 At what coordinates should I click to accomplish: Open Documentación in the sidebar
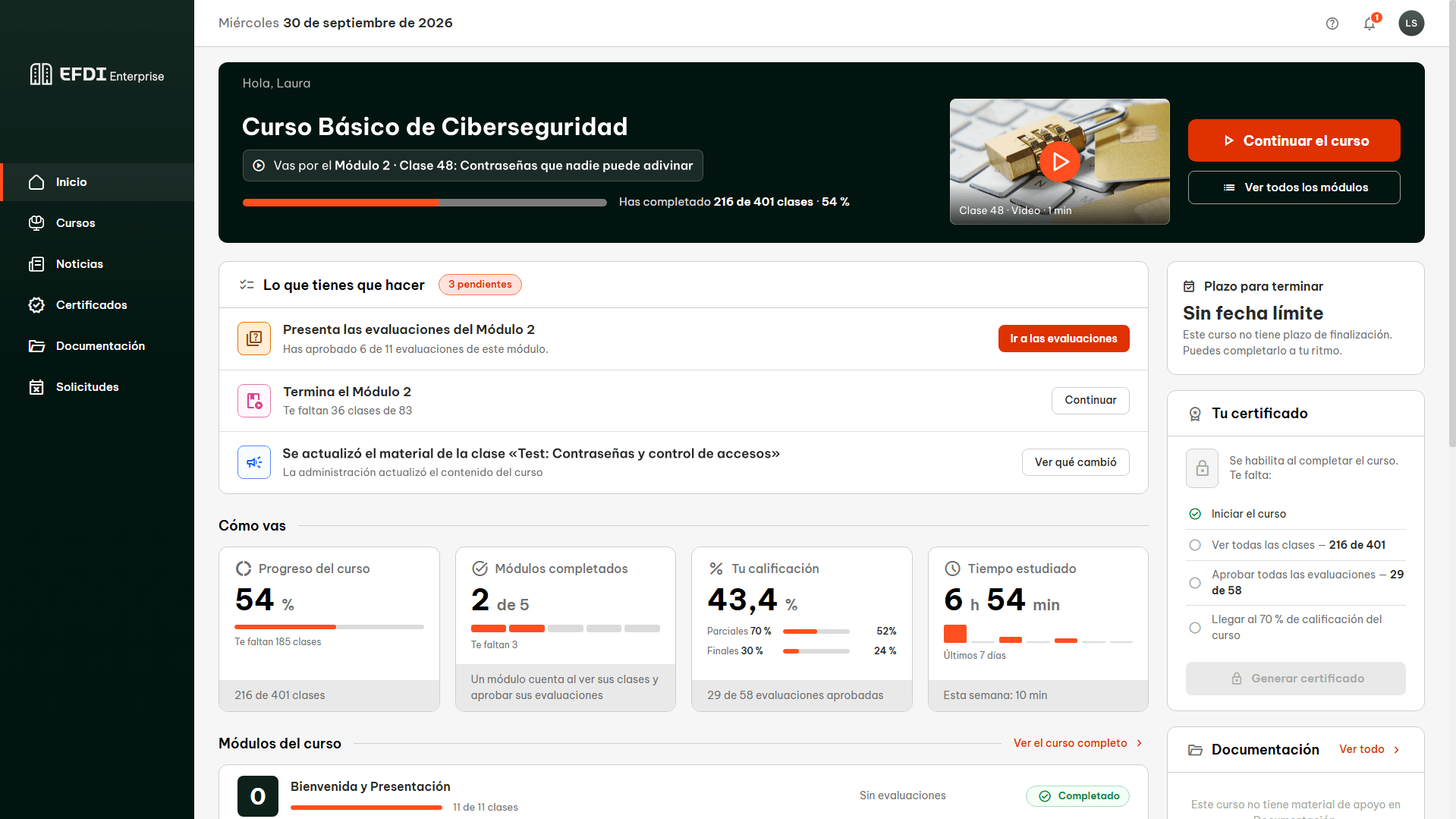coord(97,346)
